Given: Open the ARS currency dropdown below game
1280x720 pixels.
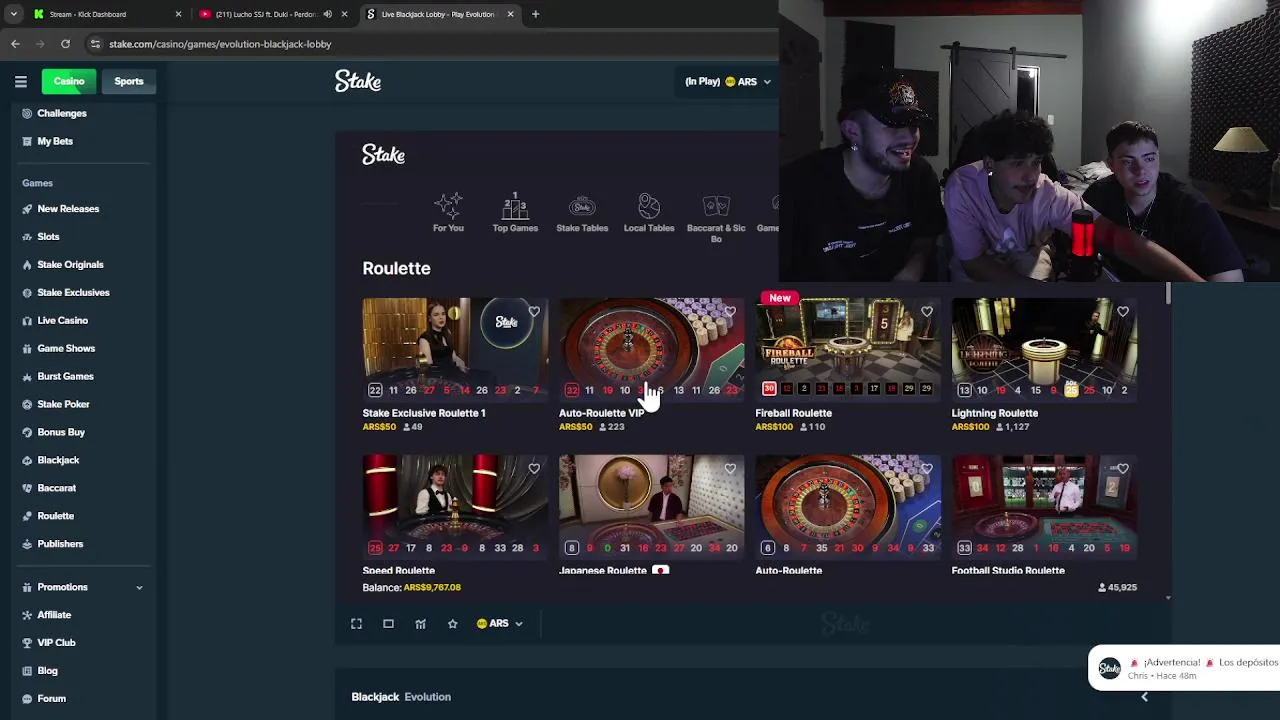Looking at the screenshot, I should (x=499, y=624).
